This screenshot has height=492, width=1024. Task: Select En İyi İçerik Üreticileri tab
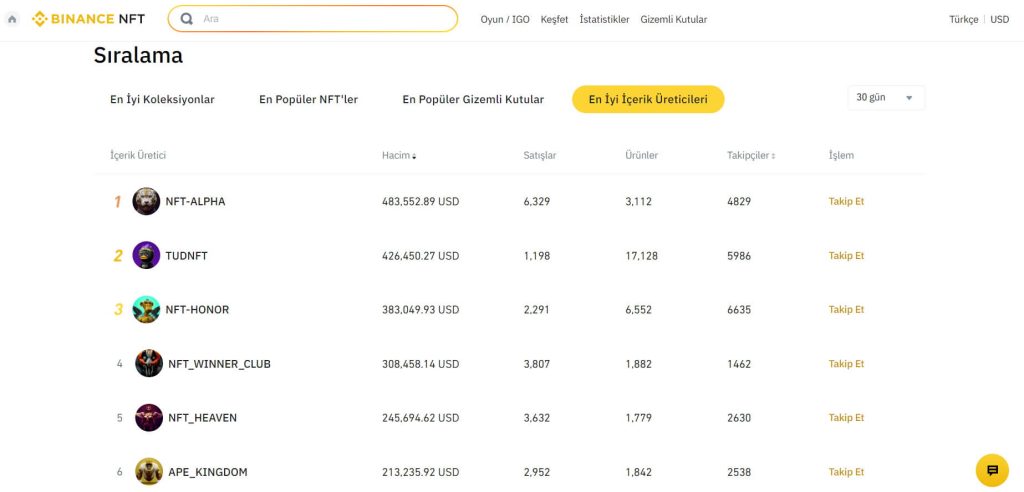coord(648,99)
